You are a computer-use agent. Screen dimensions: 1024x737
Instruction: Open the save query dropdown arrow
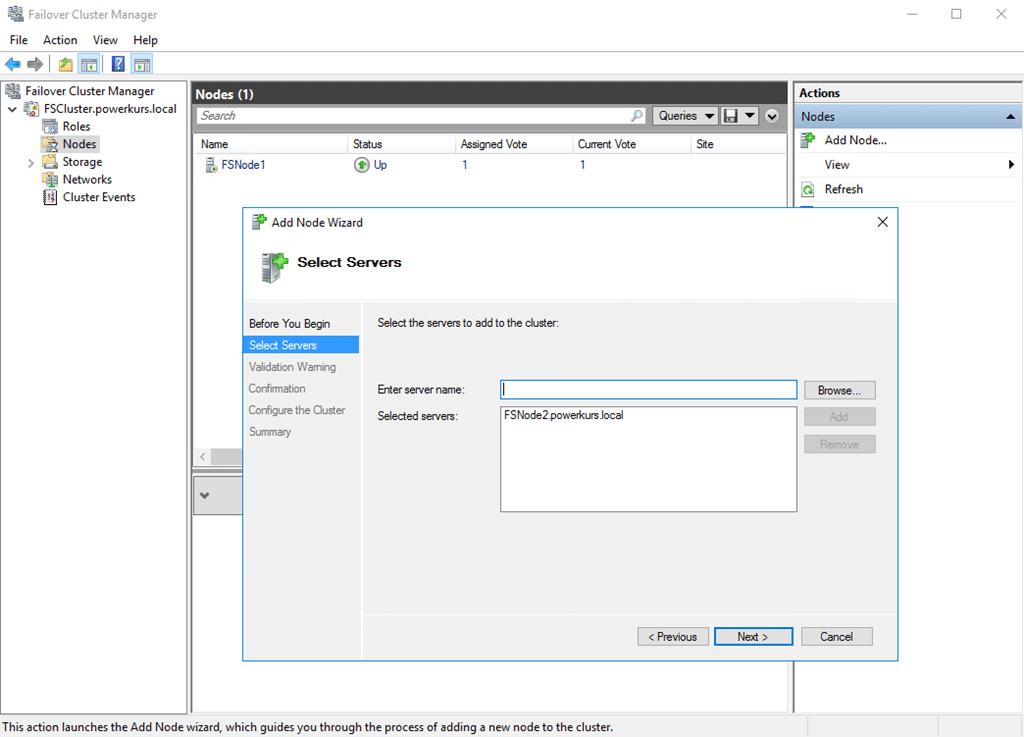click(750, 116)
